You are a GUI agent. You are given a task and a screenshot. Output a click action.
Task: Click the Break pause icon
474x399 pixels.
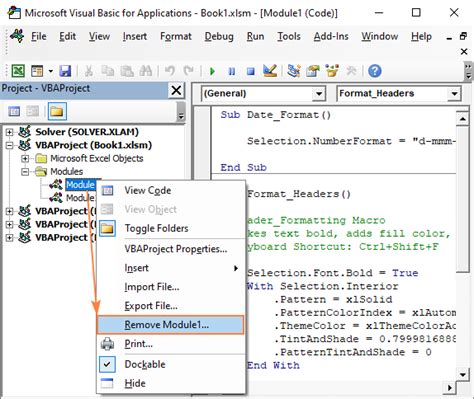(231, 71)
